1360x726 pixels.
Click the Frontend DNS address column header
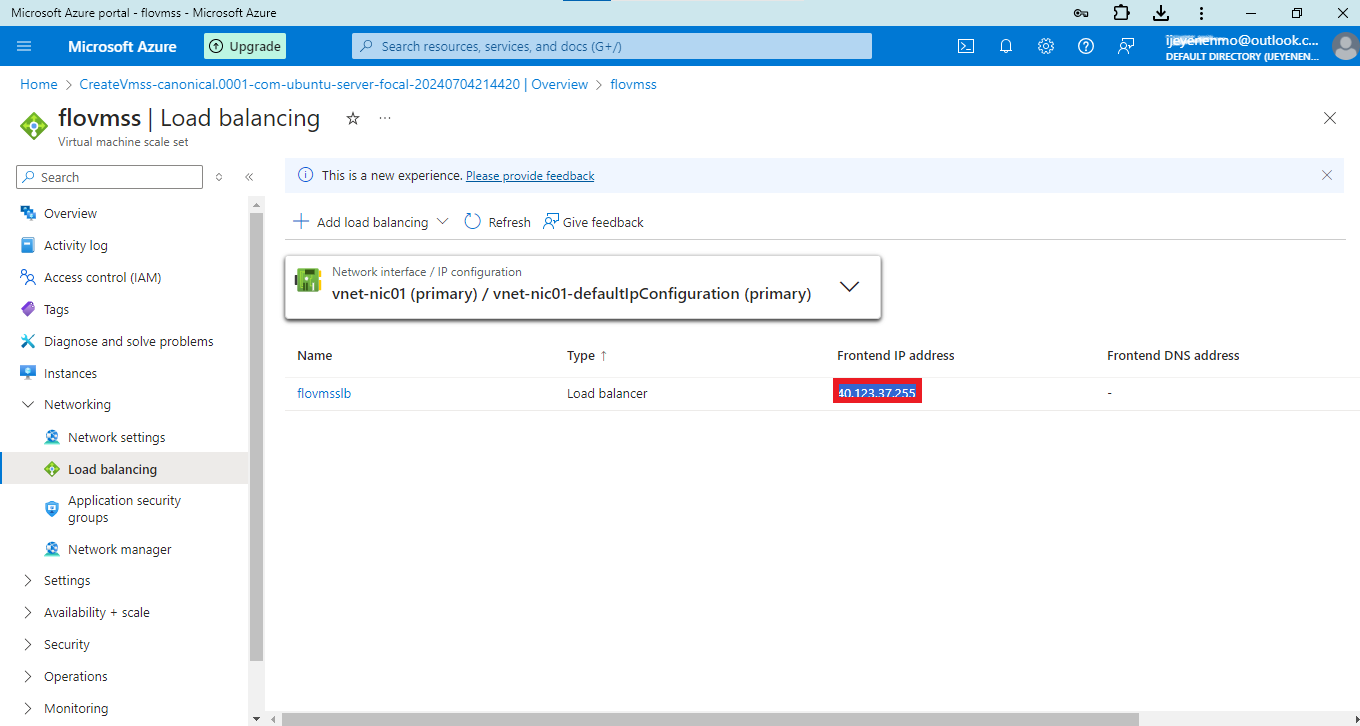(x=1173, y=356)
